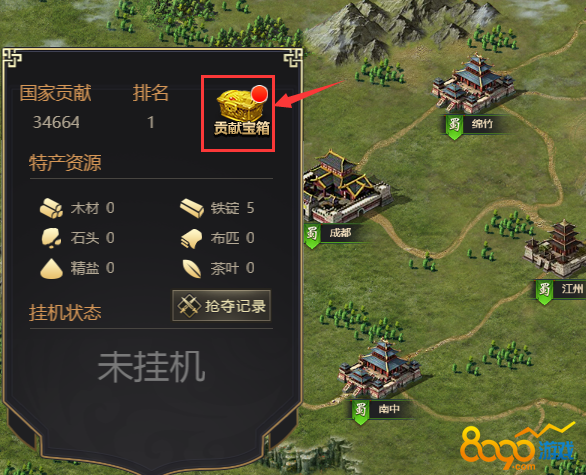
Task: Select the 木材 wood resource icon
Action: point(51,208)
